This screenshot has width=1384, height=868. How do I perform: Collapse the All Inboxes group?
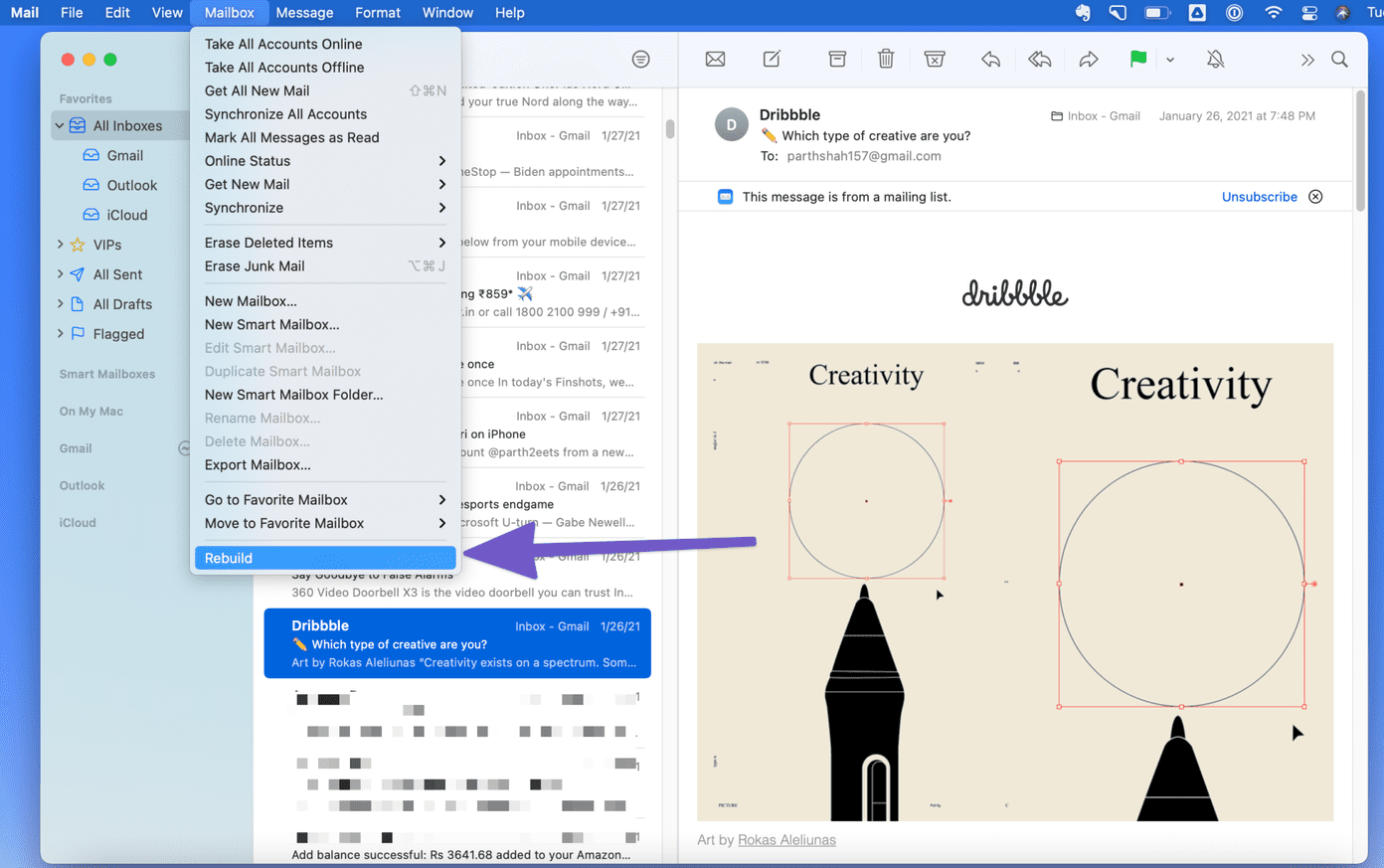point(60,126)
